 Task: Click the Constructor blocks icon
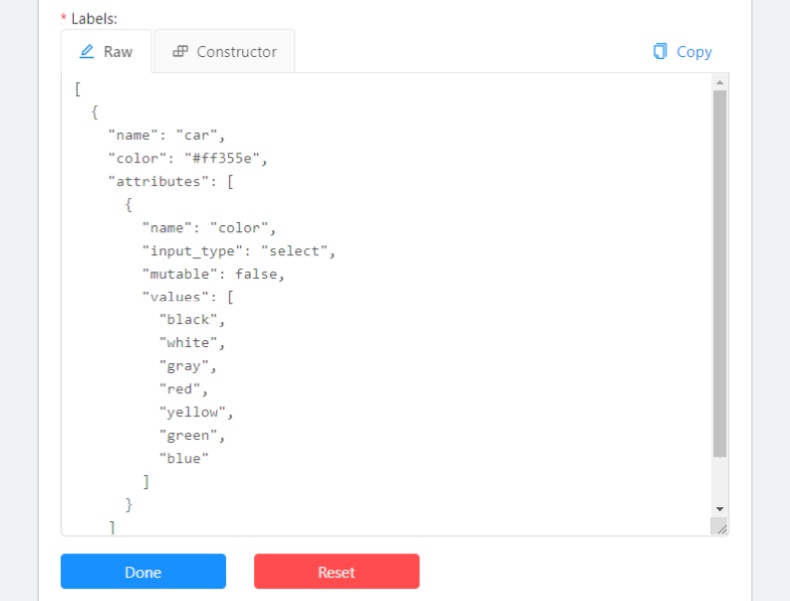point(180,51)
